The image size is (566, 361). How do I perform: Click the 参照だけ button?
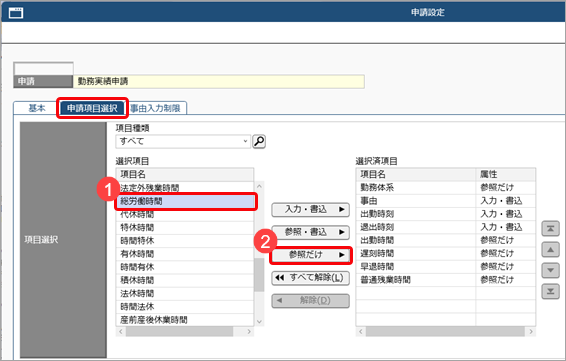[310, 255]
